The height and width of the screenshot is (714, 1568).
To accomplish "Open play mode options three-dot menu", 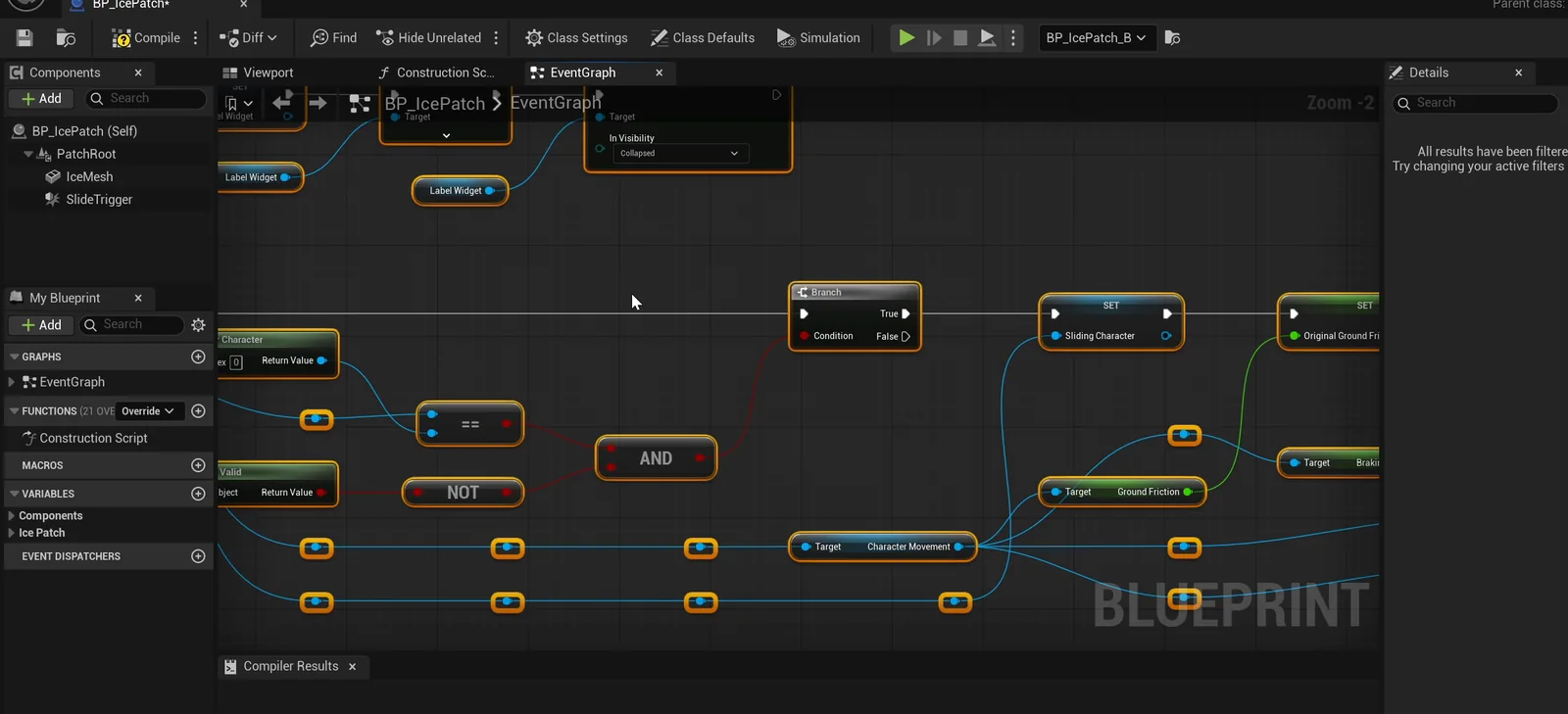I will tap(1013, 38).
